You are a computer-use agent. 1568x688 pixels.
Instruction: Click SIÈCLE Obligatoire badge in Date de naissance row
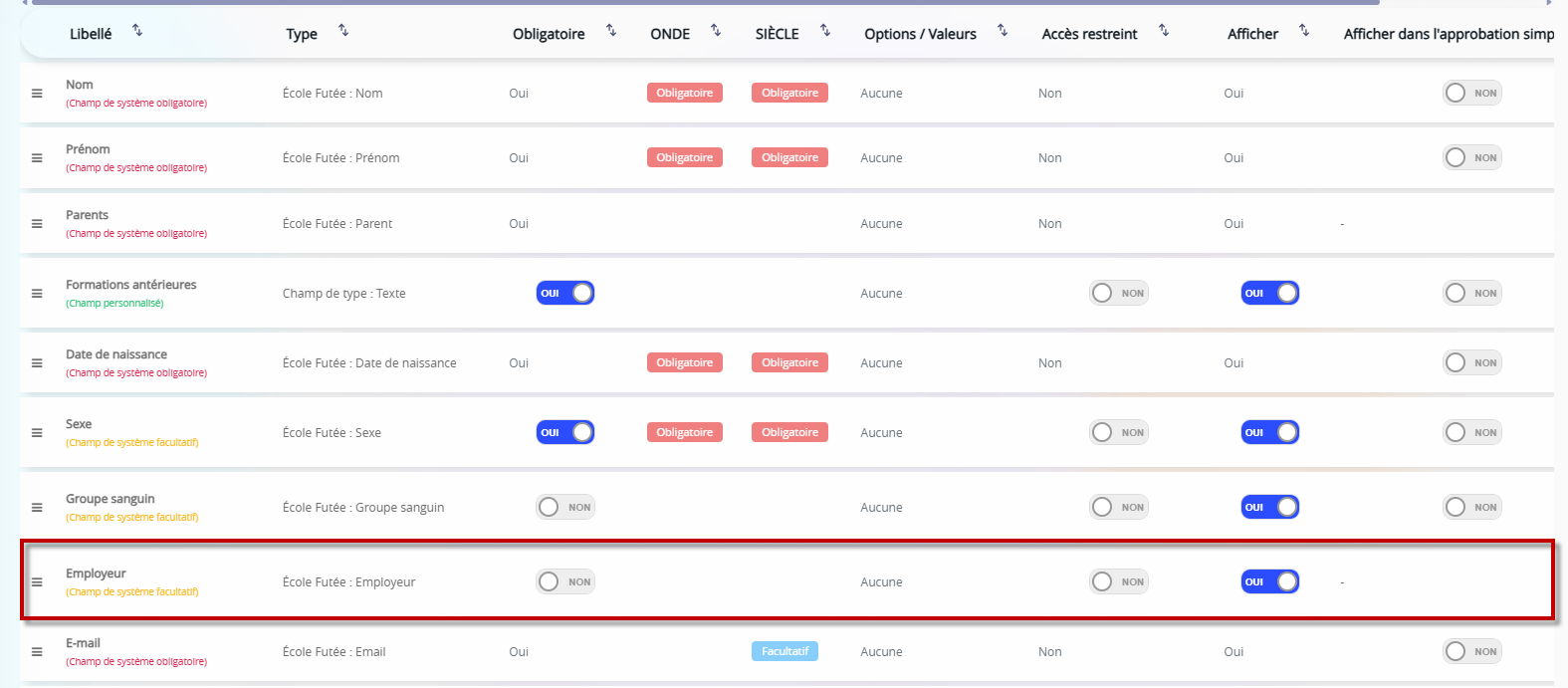[x=790, y=362]
